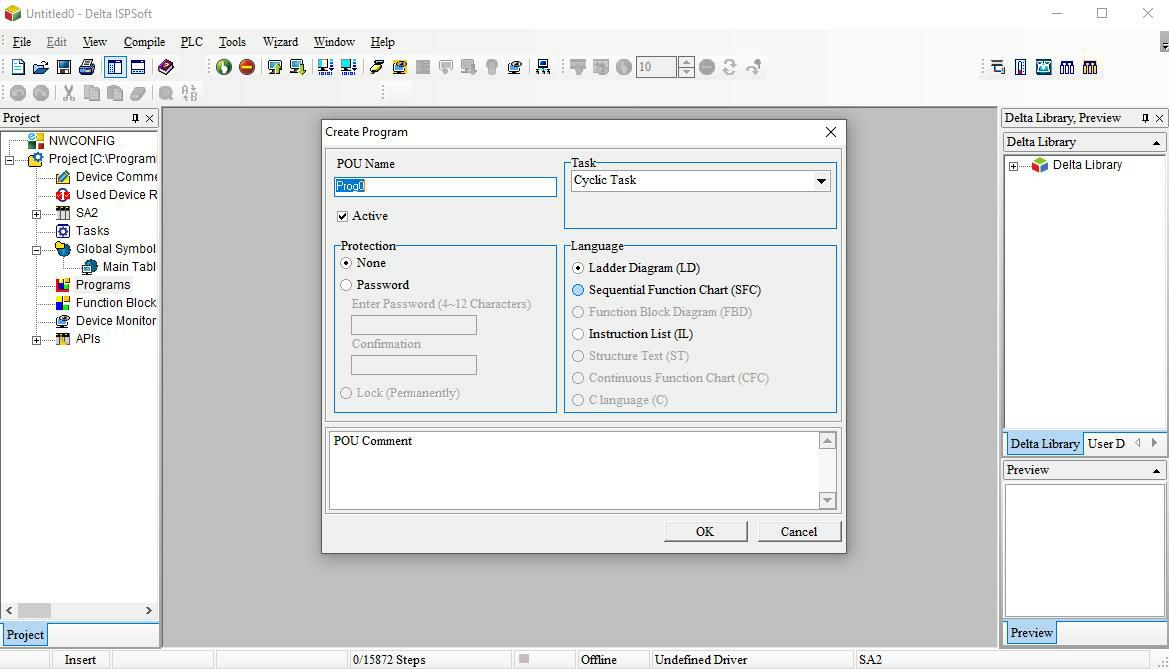The image size is (1169, 669).
Task: Switch to the User D tab
Action: tap(1106, 444)
